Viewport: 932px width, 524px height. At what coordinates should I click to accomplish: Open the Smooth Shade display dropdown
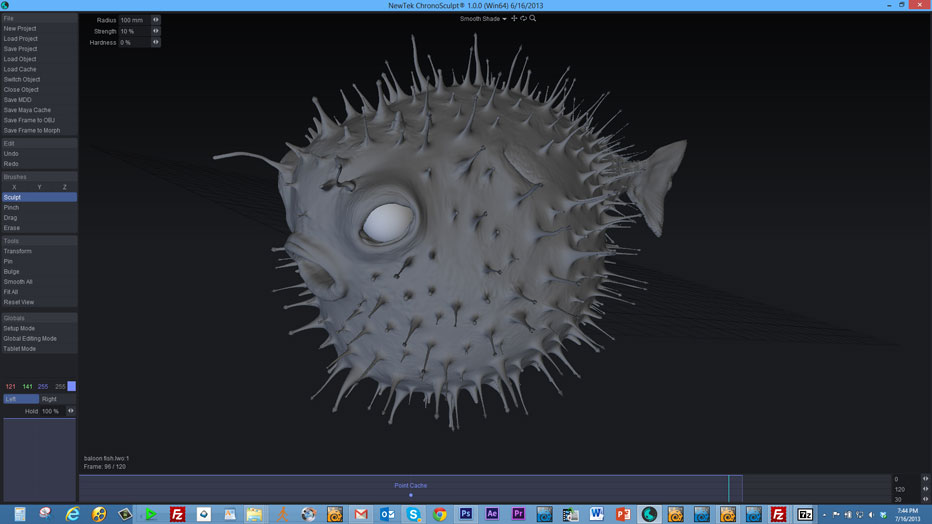click(483, 19)
